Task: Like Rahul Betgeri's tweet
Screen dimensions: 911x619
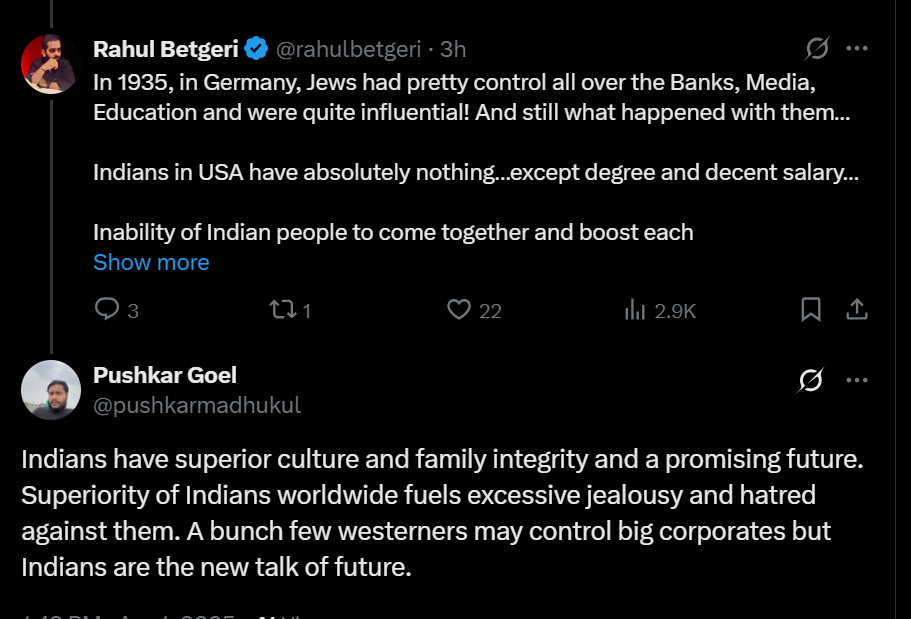Action: (458, 310)
